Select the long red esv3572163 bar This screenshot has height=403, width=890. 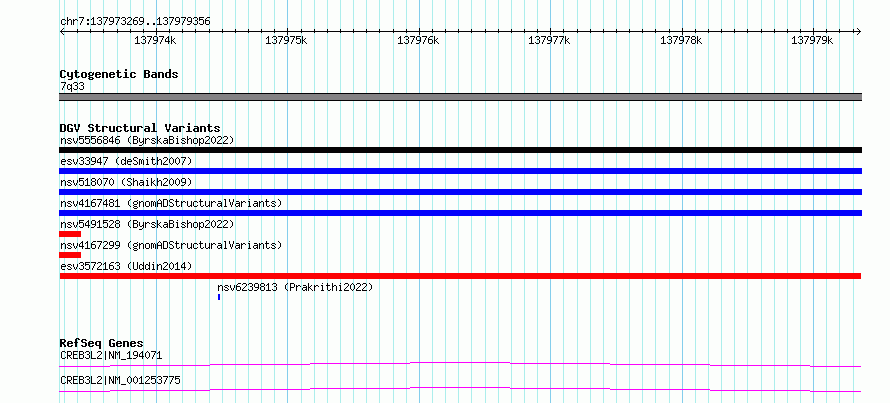tap(460, 276)
